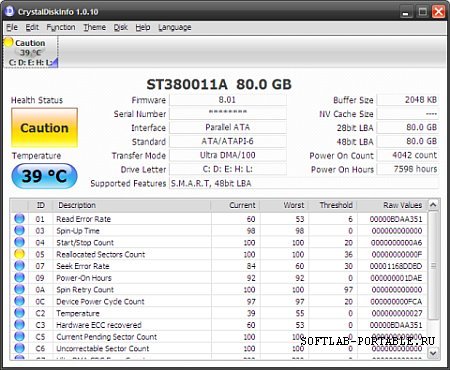Open the Help menu
The image size is (450, 370).
click(x=143, y=27)
